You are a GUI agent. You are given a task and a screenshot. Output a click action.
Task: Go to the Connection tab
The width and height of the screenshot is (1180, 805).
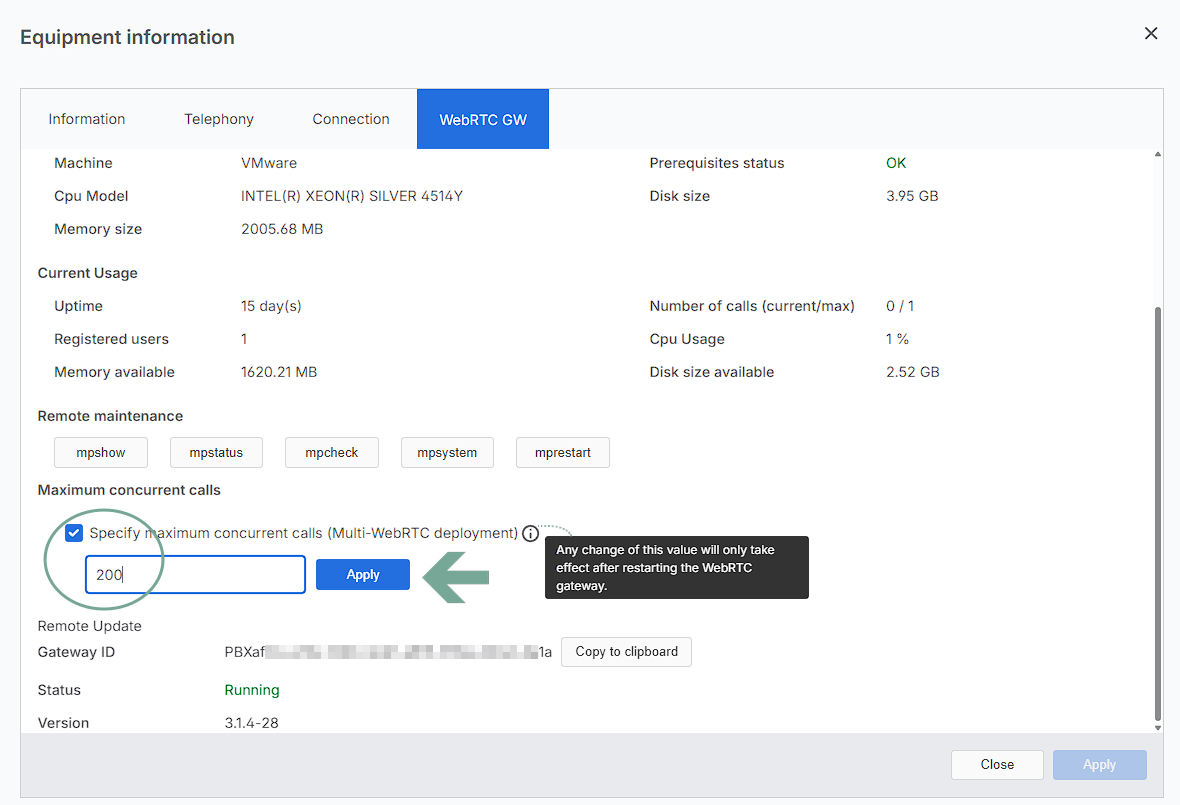[x=351, y=119]
